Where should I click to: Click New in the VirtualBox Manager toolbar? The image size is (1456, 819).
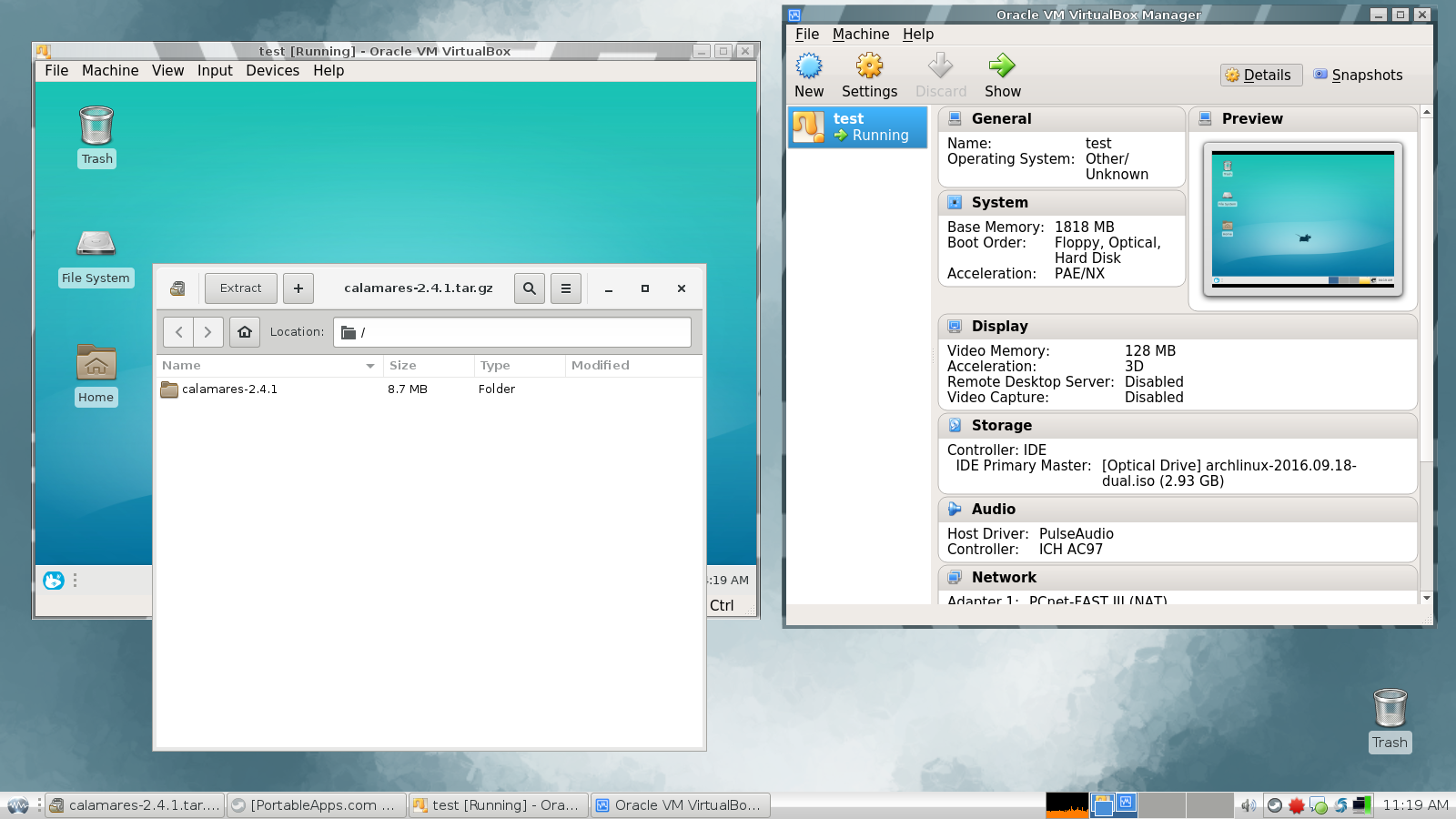point(809,75)
